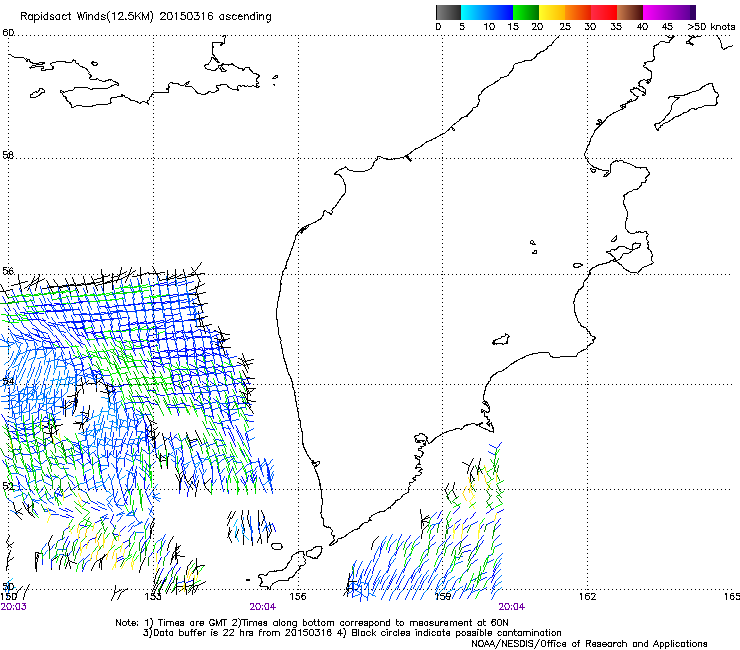Image resolution: width=740 pixels, height=650 pixels.
Task: Click the dark purple 45-50 knots swatch
Action: click(682, 12)
